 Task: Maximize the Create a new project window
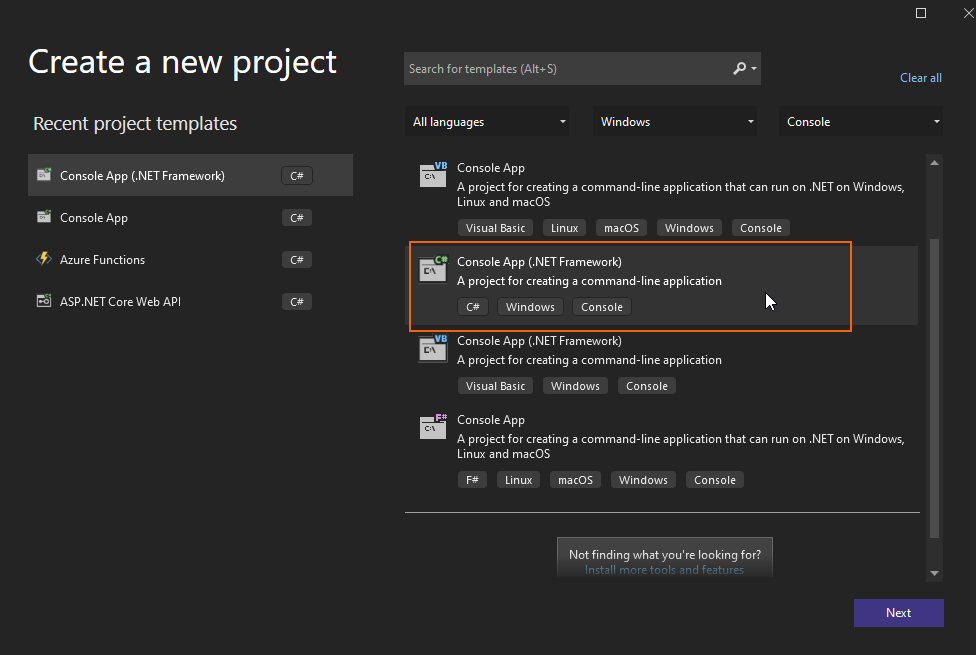pos(921,13)
